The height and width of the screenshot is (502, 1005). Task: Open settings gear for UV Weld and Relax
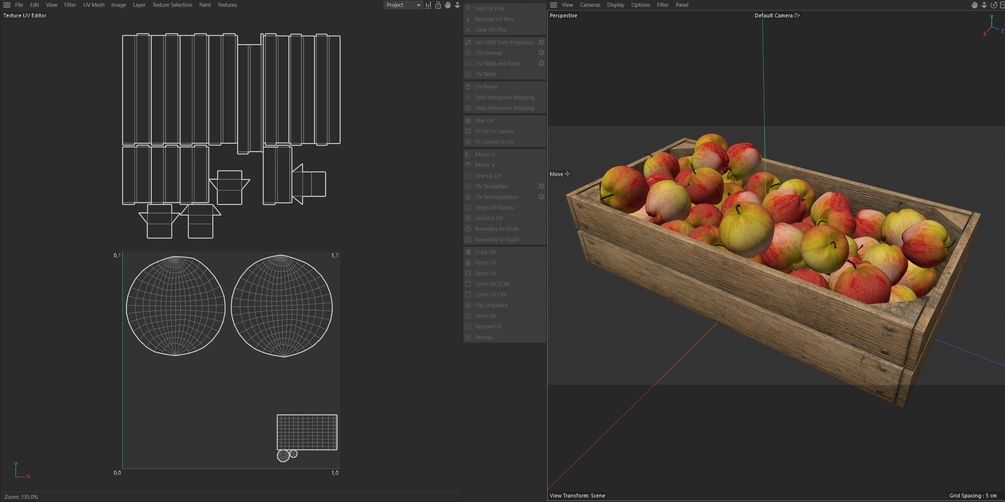pyautogui.click(x=541, y=63)
